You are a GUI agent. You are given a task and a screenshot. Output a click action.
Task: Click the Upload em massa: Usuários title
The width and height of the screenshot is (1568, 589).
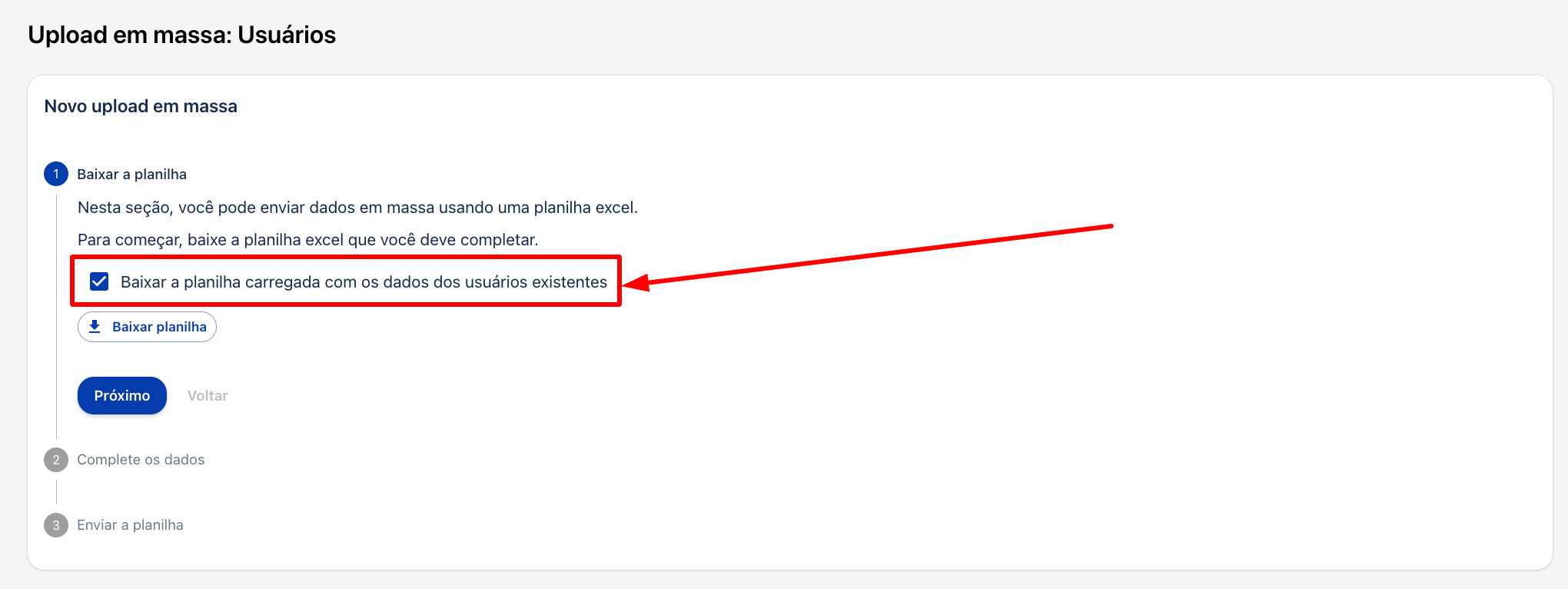182,35
